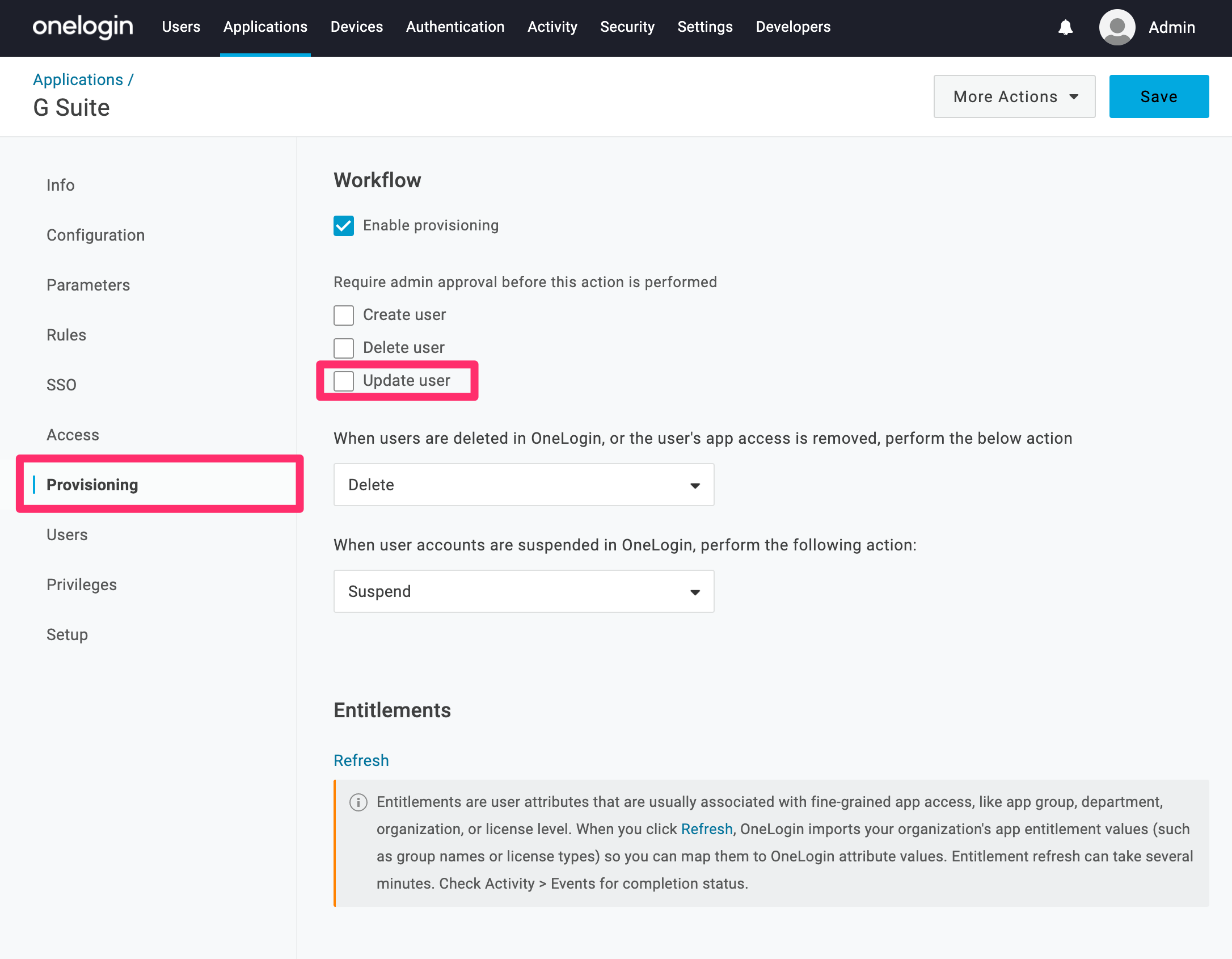
Task: Switch to the Info tab
Action: pos(61,185)
